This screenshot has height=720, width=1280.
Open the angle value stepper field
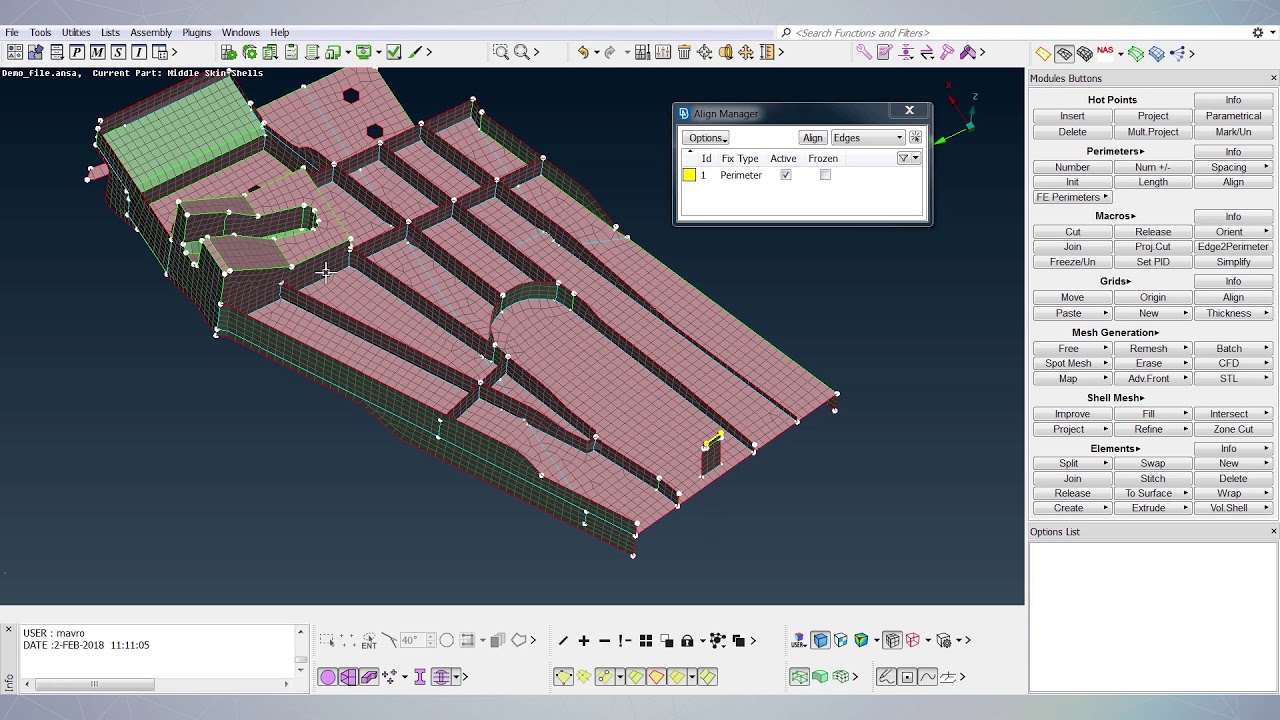(x=420, y=641)
